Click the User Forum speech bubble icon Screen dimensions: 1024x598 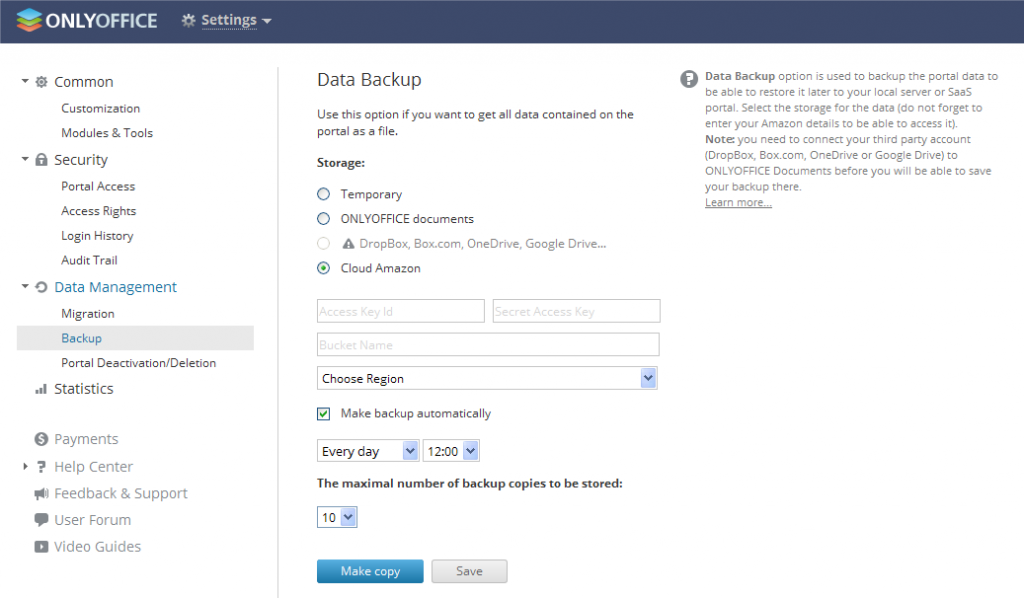[41, 520]
